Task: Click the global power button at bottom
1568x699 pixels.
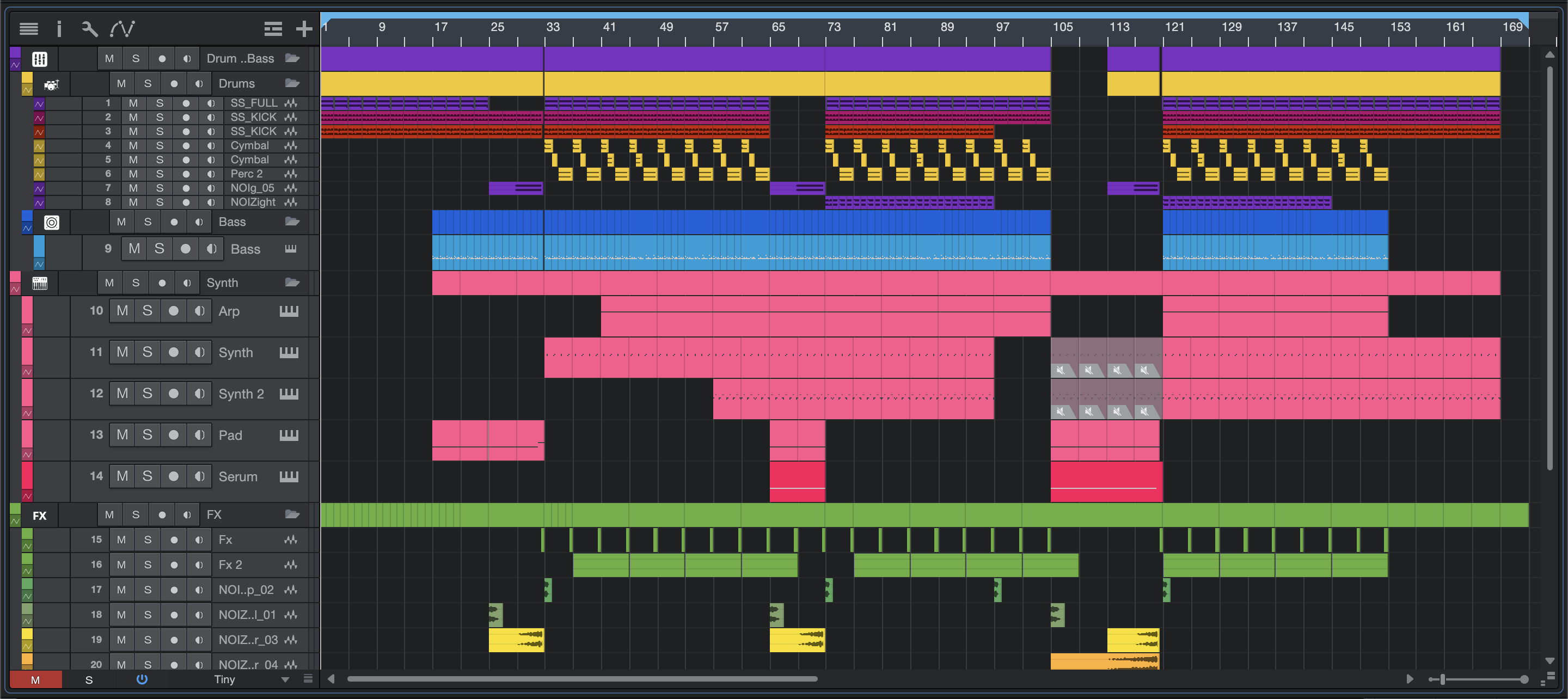Action: click(142, 679)
